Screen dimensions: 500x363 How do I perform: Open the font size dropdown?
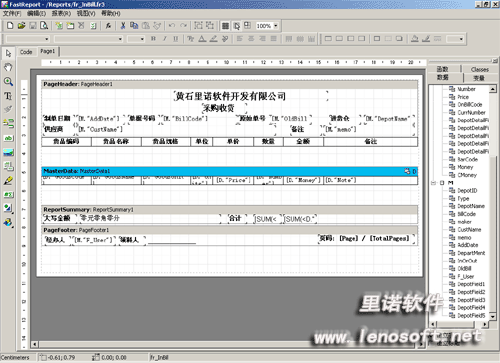[x=142, y=39]
